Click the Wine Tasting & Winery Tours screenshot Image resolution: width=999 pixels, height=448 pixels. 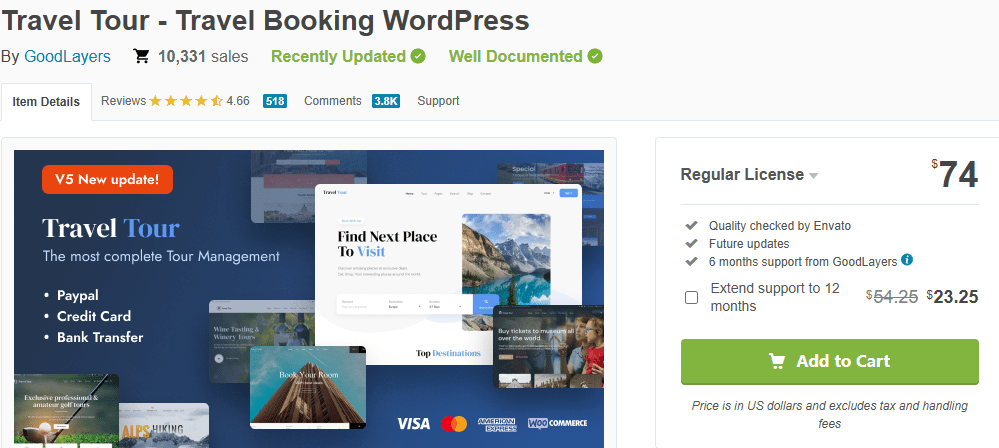click(x=261, y=340)
